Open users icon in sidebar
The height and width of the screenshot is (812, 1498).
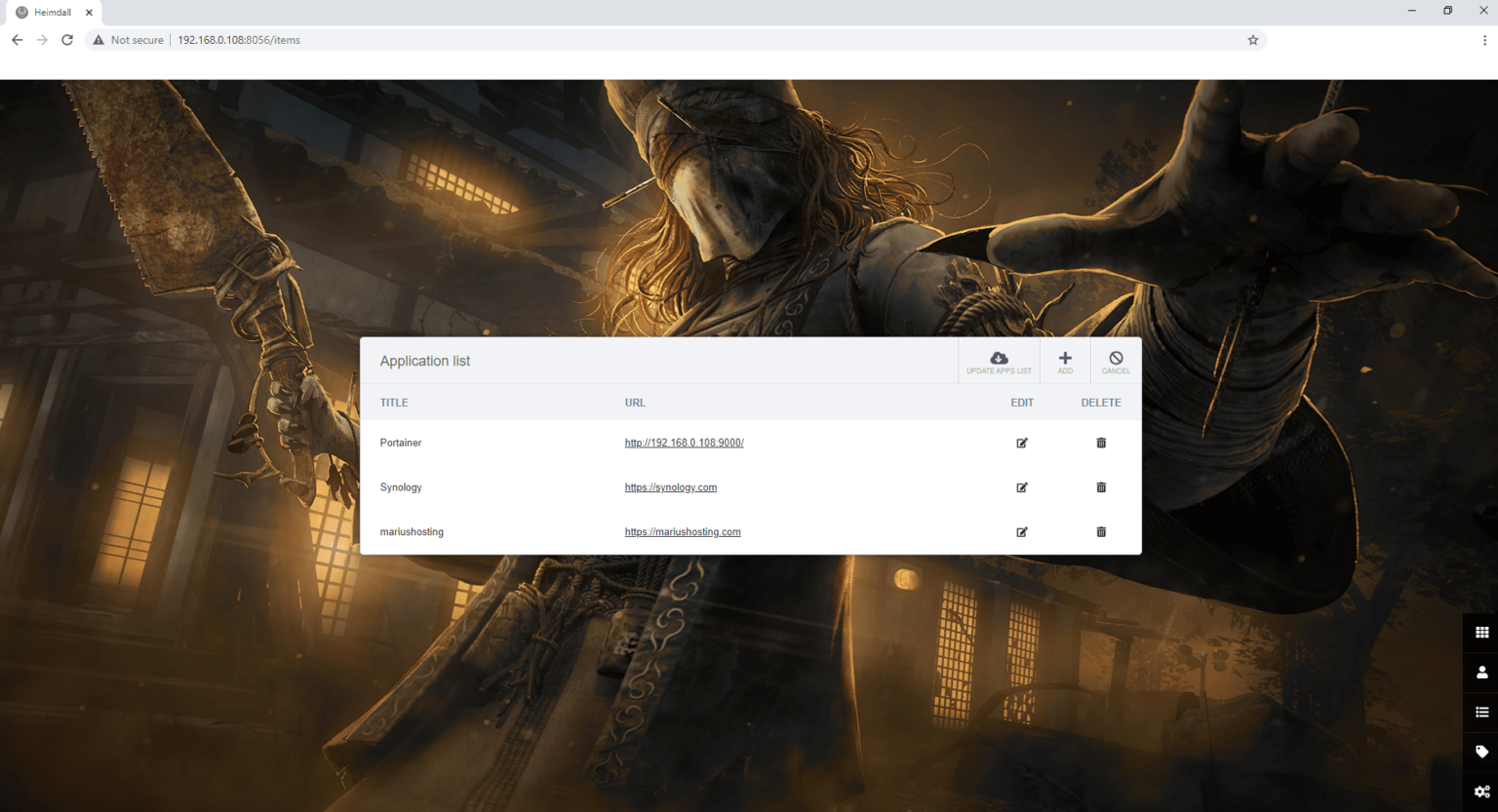[x=1481, y=673]
